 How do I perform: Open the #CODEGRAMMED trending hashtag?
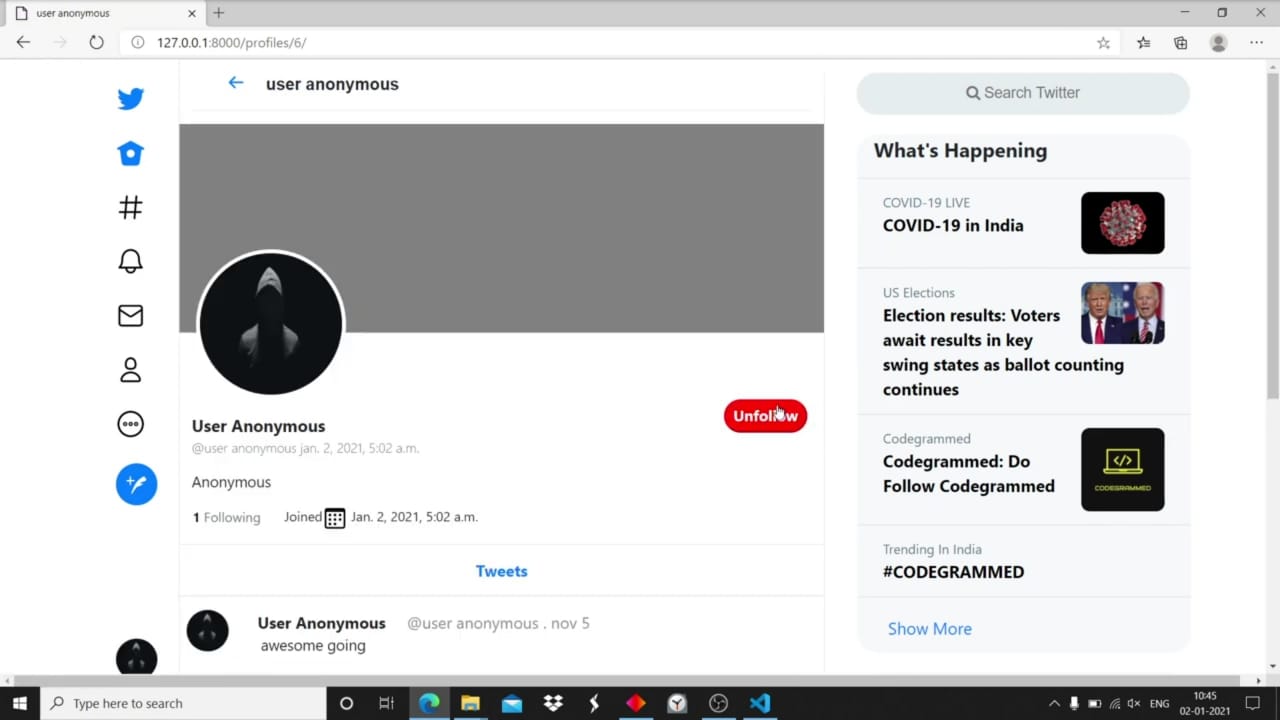(953, 572)
